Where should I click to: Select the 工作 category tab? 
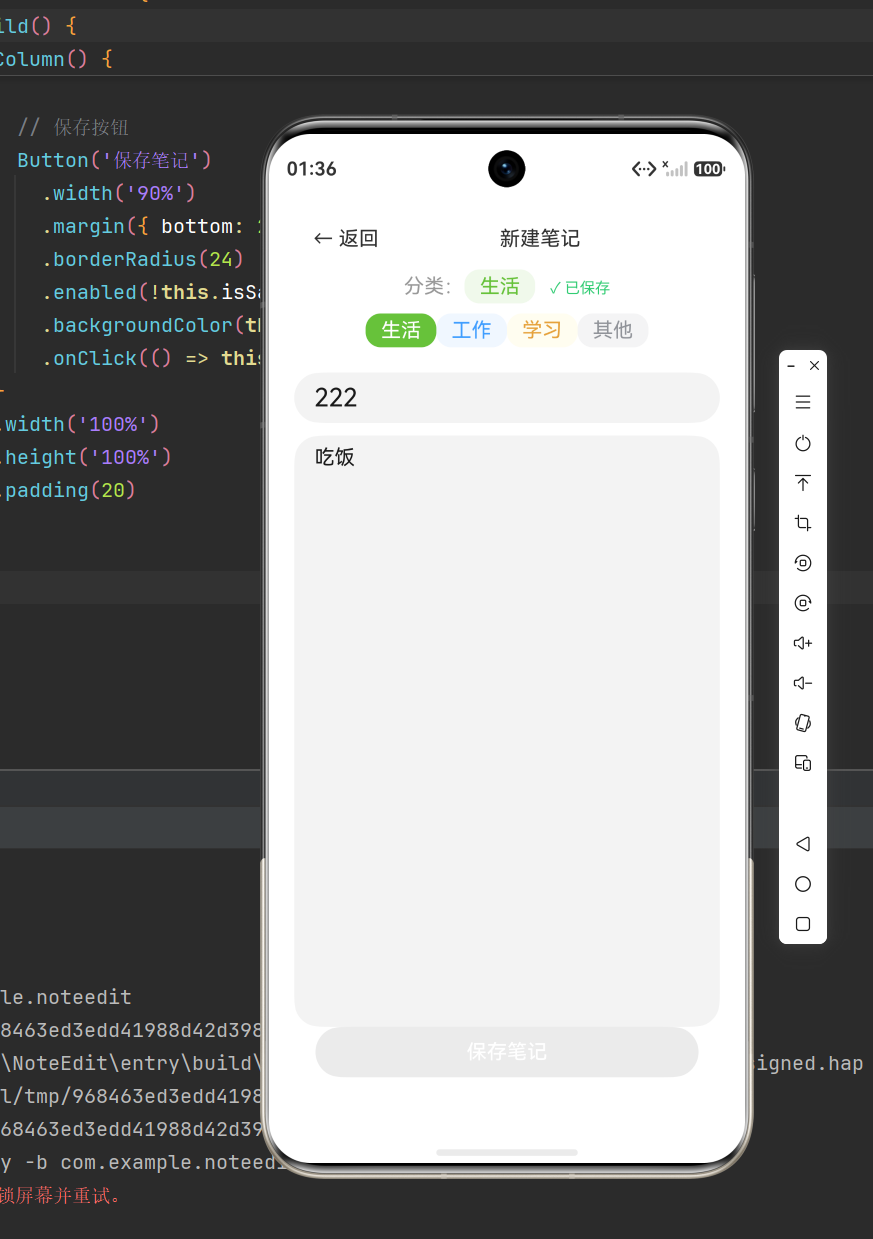click(x=471, y=330)
